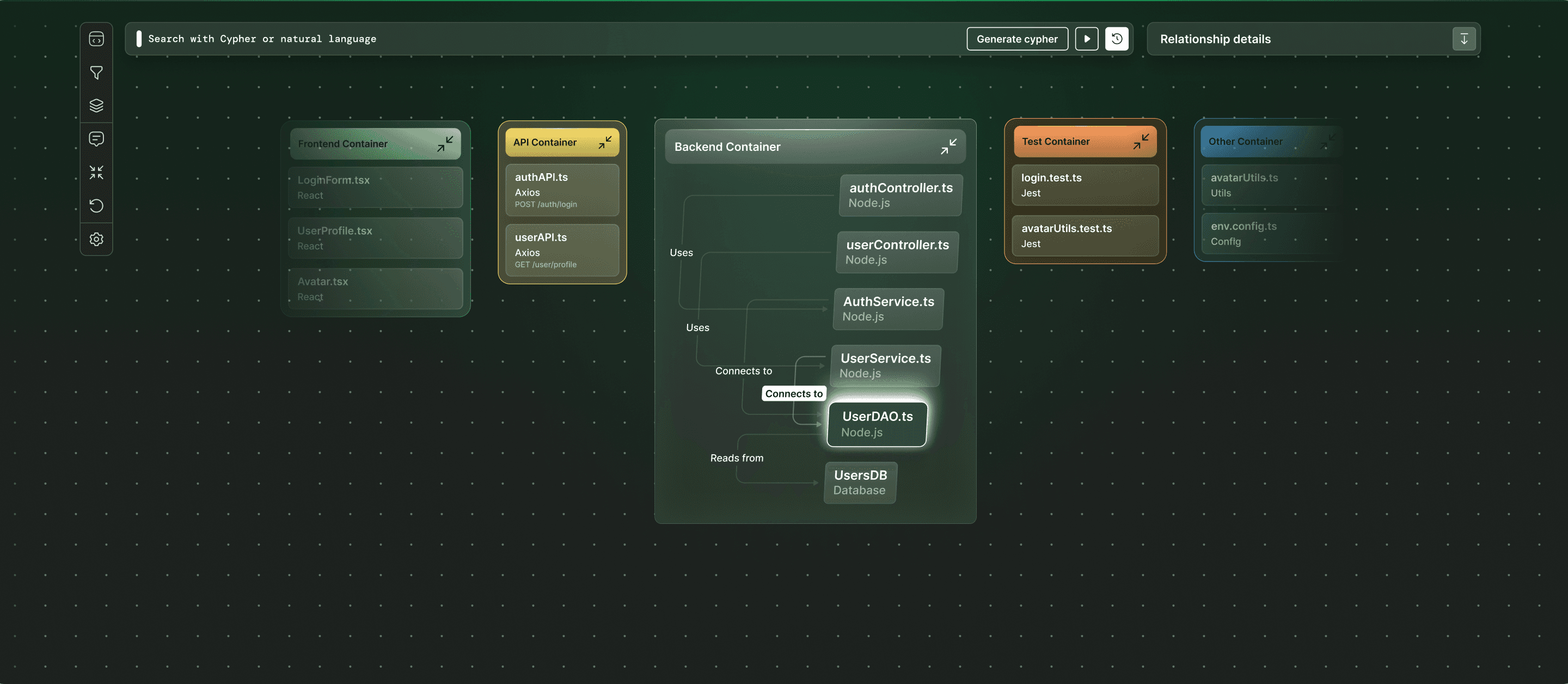Open the filter funnel tool
Screen dimensions: 1568x684
96,72
